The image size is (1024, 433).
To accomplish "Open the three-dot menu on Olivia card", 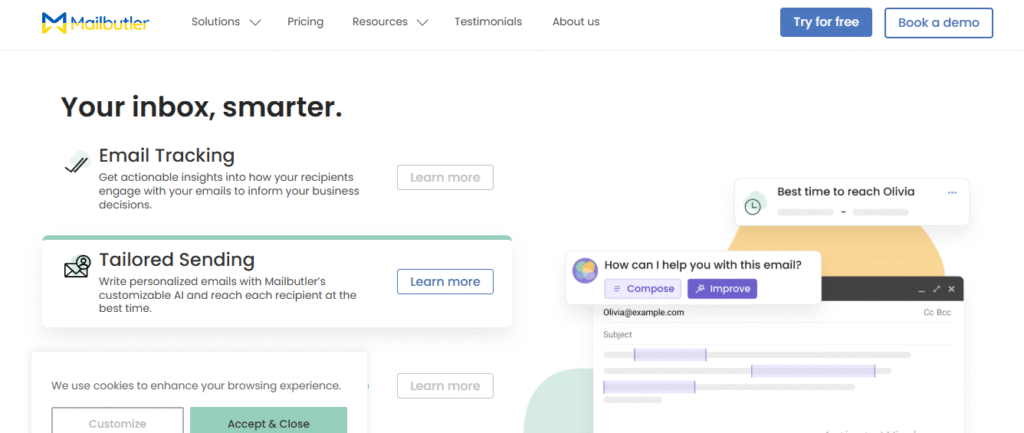I will click(x=952, y=192).
